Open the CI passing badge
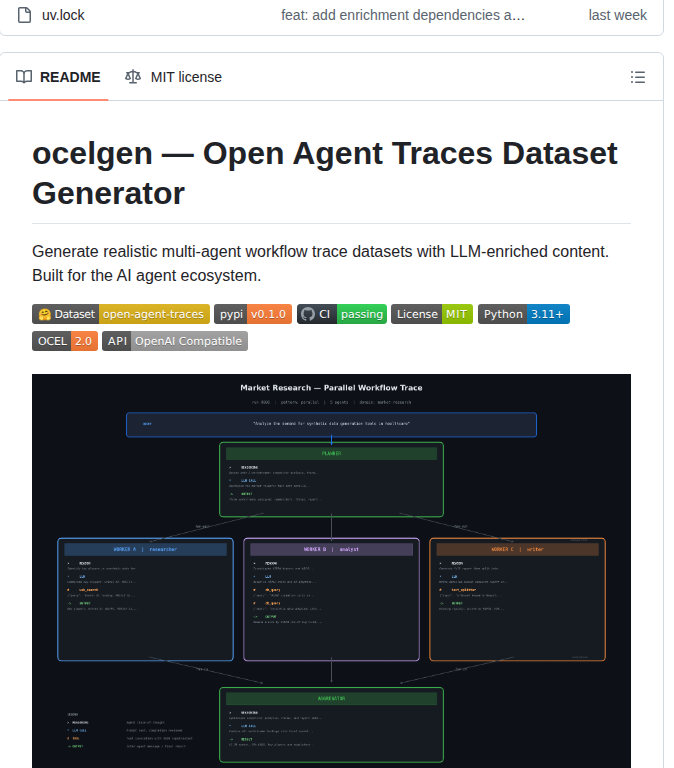This screenshot has width=674, height=768. (342, 314)
